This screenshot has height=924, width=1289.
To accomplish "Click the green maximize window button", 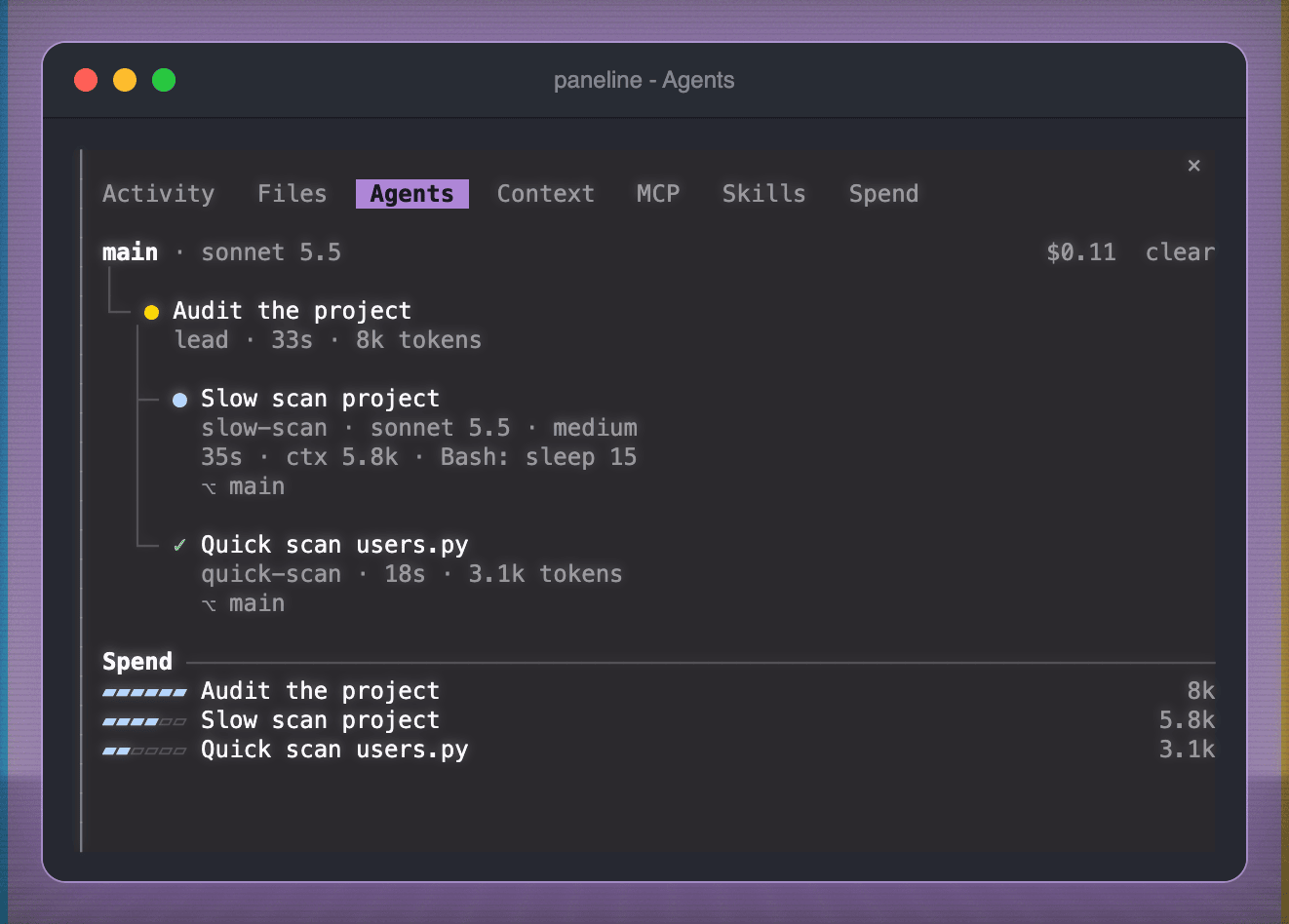I will [x=164, y=80].
